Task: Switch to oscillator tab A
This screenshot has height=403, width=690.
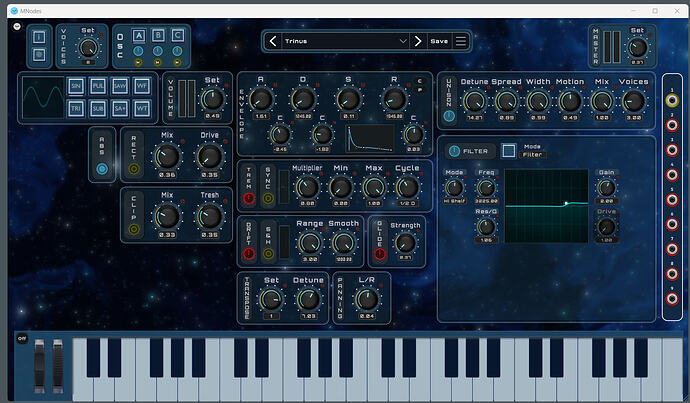Action: point(139,36)
